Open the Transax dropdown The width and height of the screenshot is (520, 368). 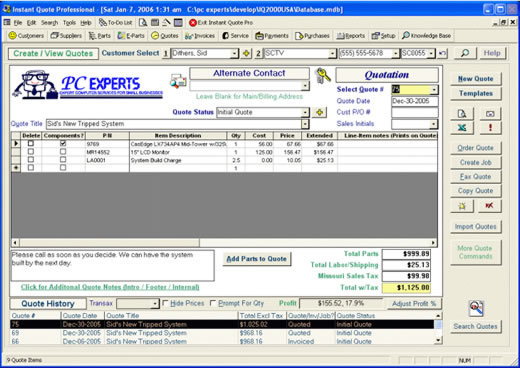click(x=155, y=304)
